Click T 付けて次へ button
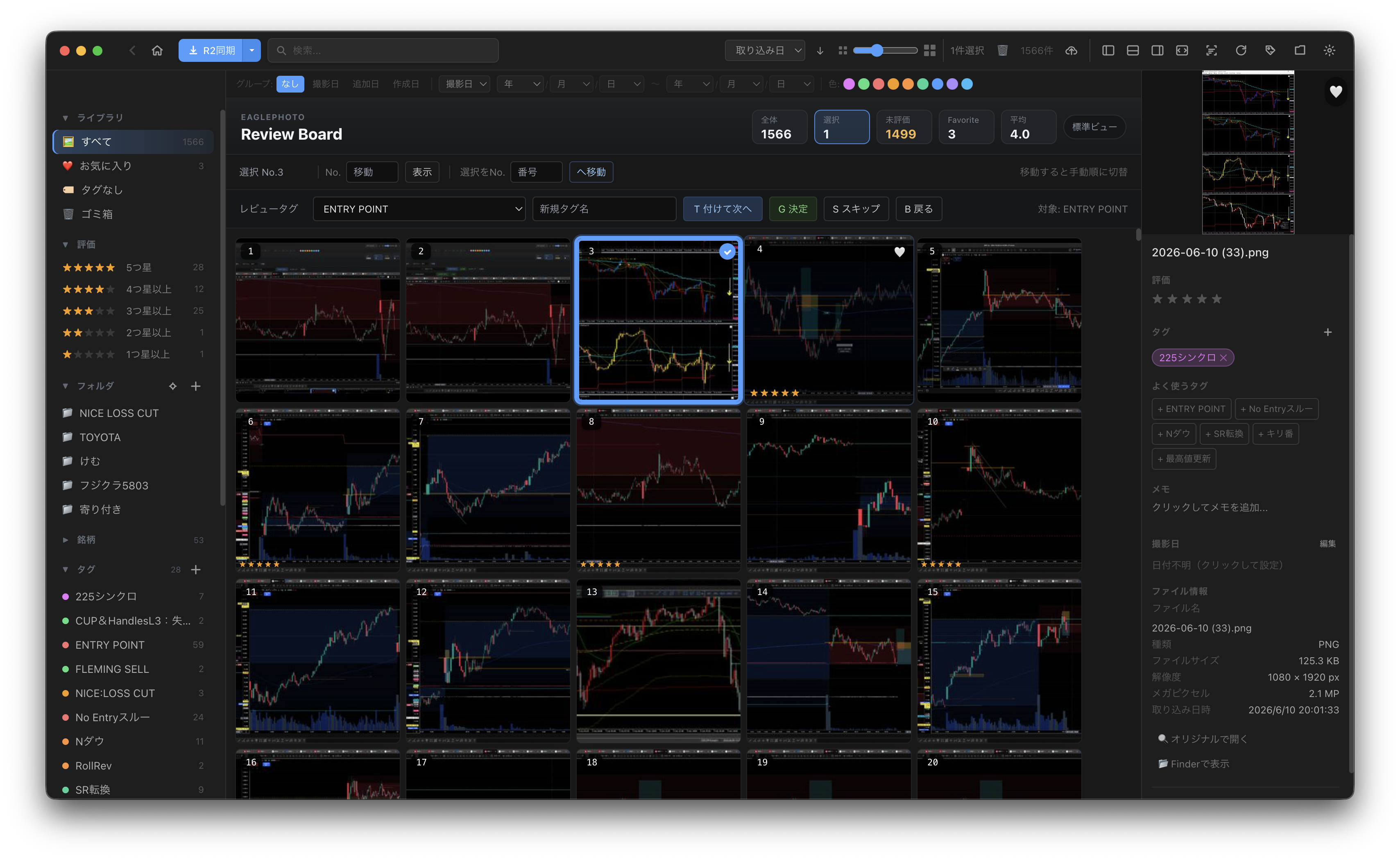 pyautogui.click(x=723, y=209)
